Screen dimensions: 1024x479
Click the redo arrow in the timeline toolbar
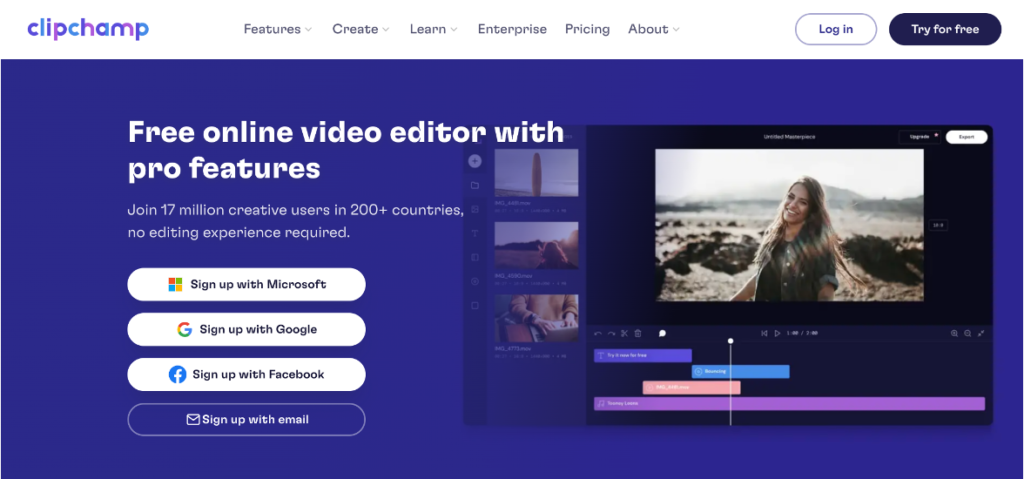click(611, 333)
